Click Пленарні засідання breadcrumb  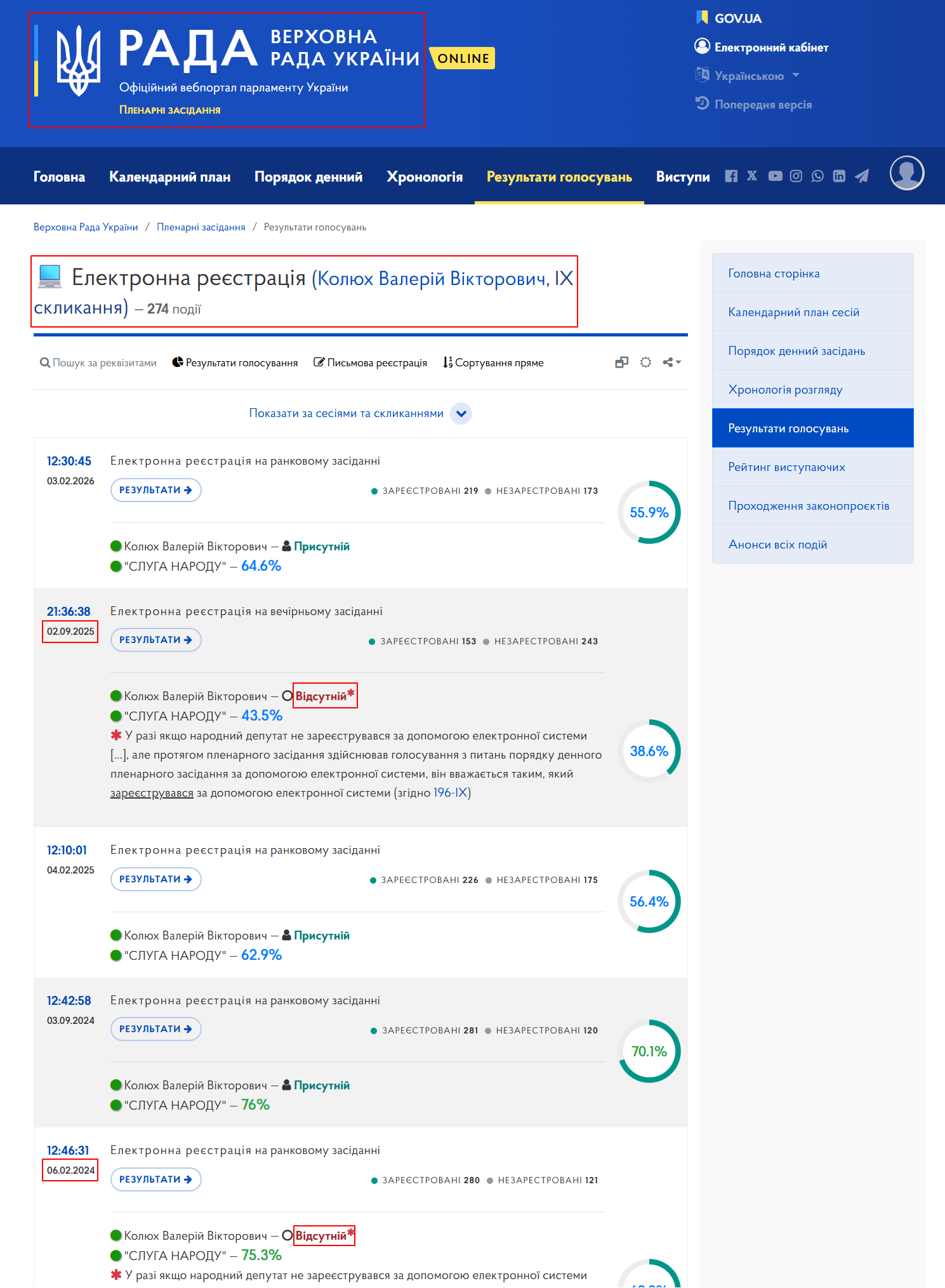(201, 227)
